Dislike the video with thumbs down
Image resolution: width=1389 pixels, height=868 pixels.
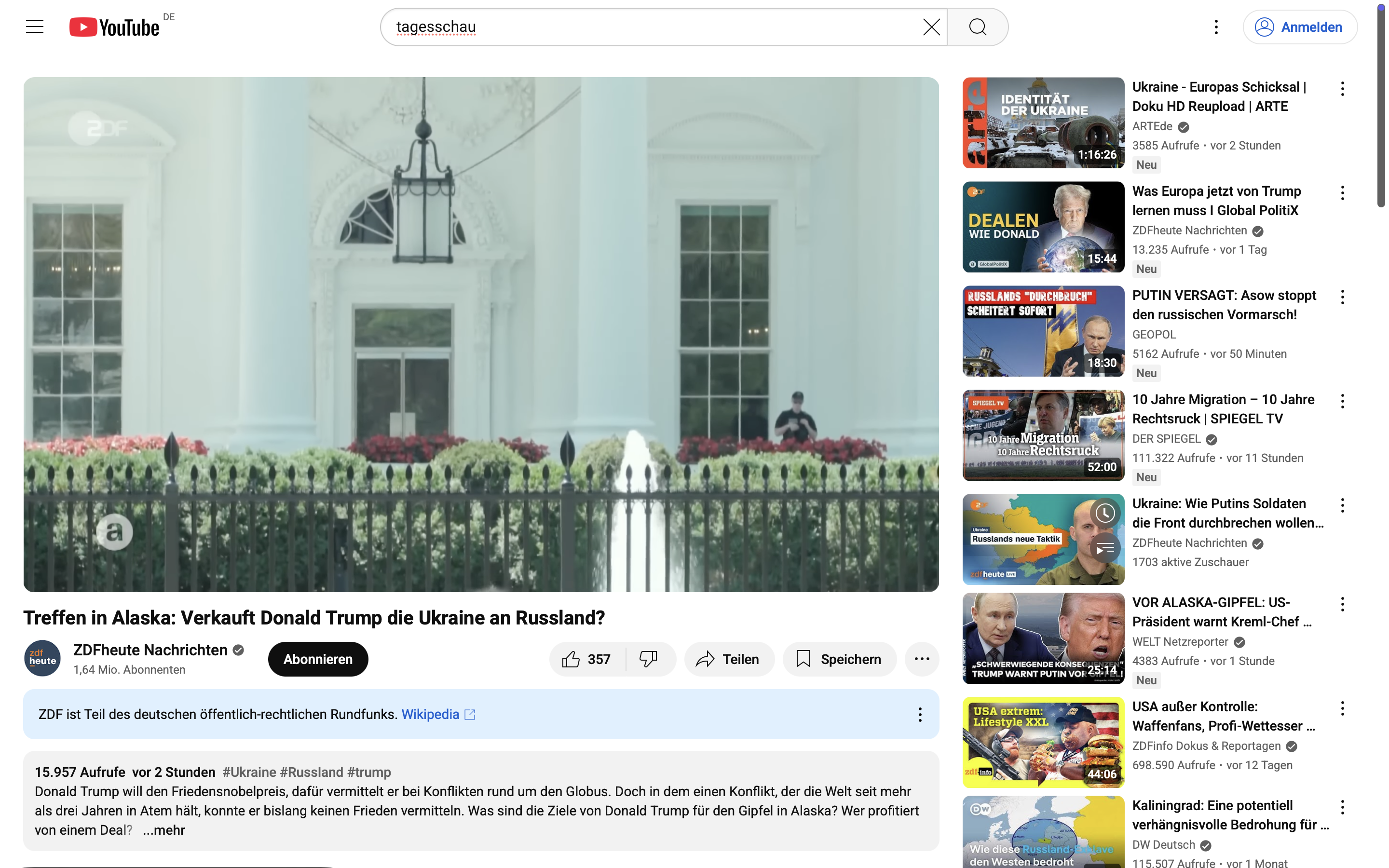tap(650, 659)
